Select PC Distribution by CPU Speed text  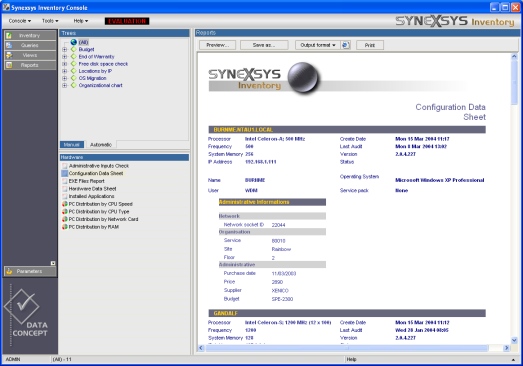100,204
